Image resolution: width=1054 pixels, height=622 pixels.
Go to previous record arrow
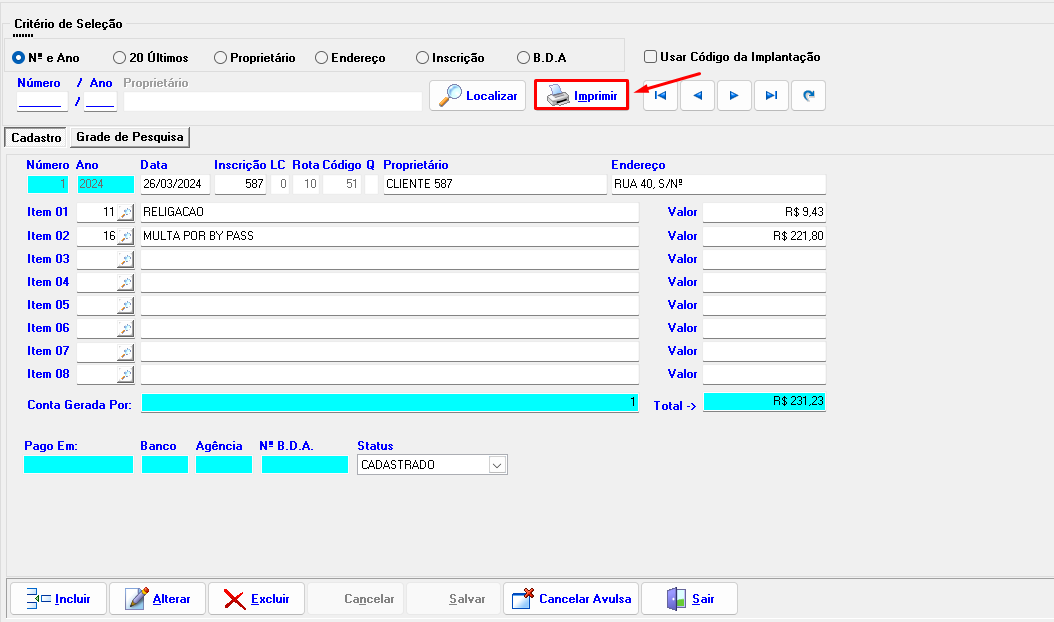697,96
